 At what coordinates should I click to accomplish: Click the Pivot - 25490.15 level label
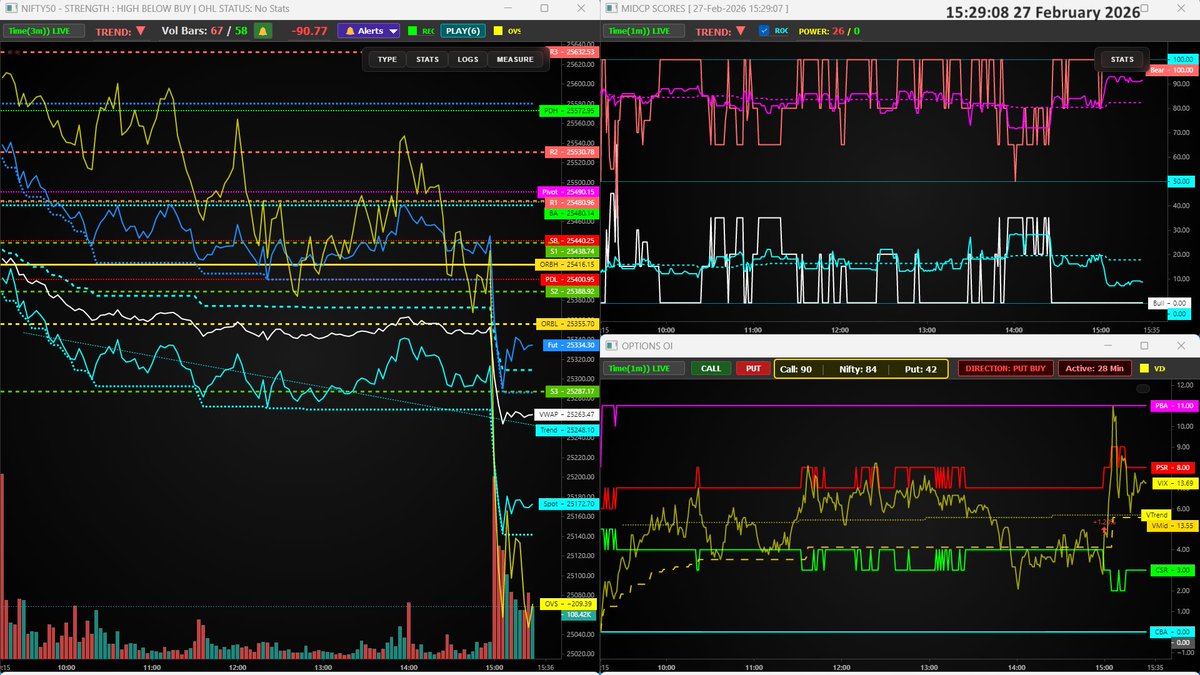click(567, 191)
